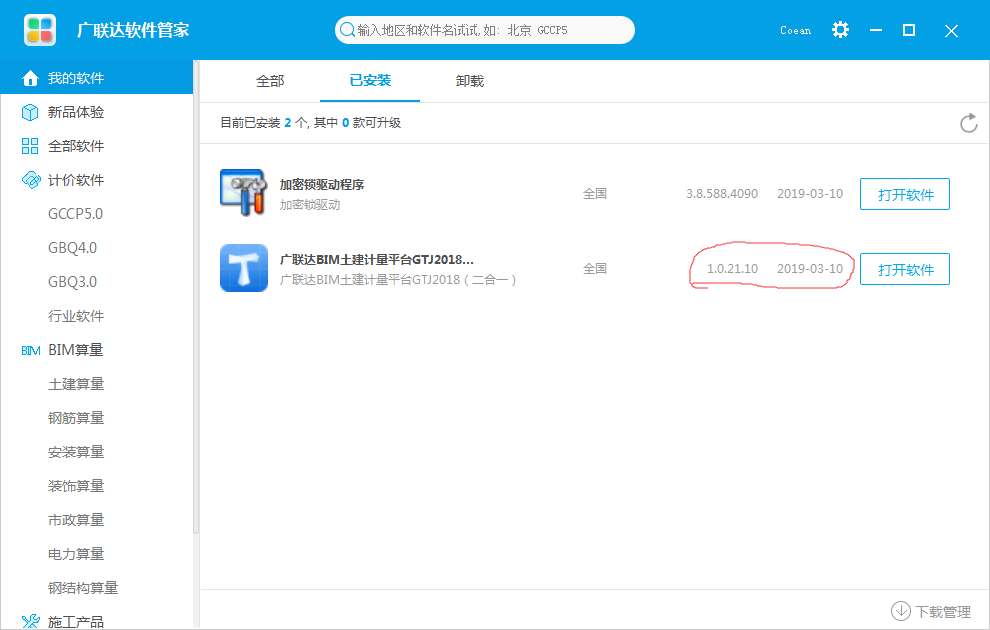
Task: Click the 加密锁驱动程序 title text
Action: coord(322,184)
